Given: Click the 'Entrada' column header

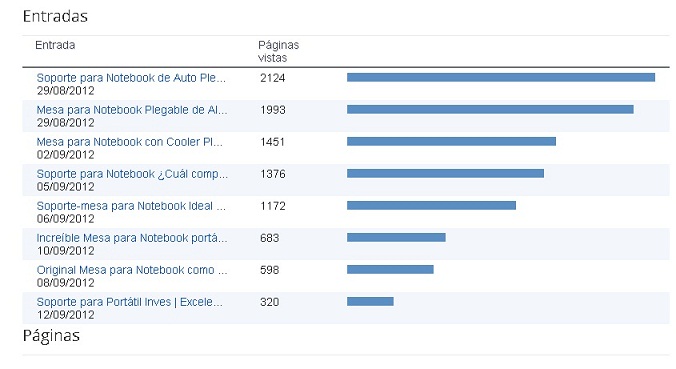Looking at the screenshot, I should [55, 45].
